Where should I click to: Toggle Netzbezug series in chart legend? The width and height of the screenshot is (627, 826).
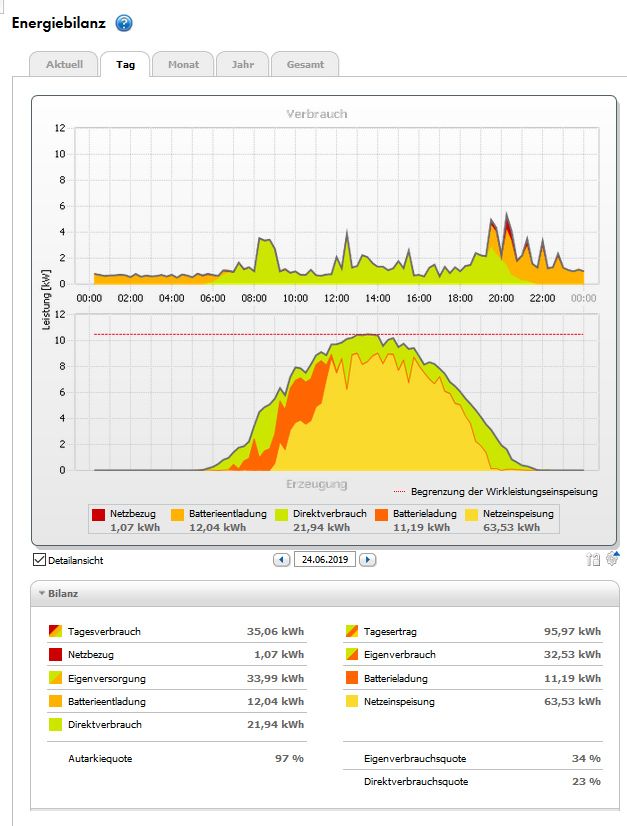click(98, 515)
